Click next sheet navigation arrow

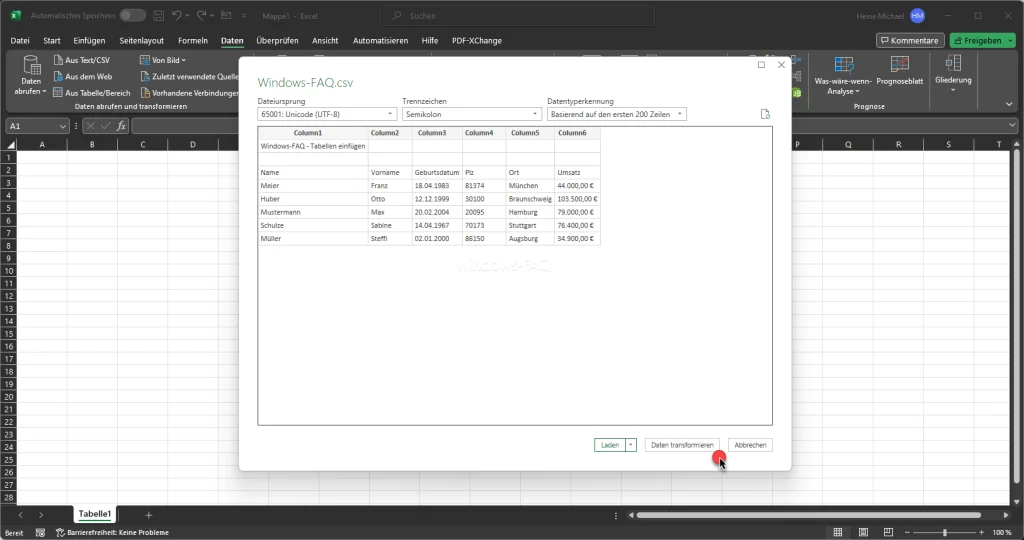coord(40,515)
